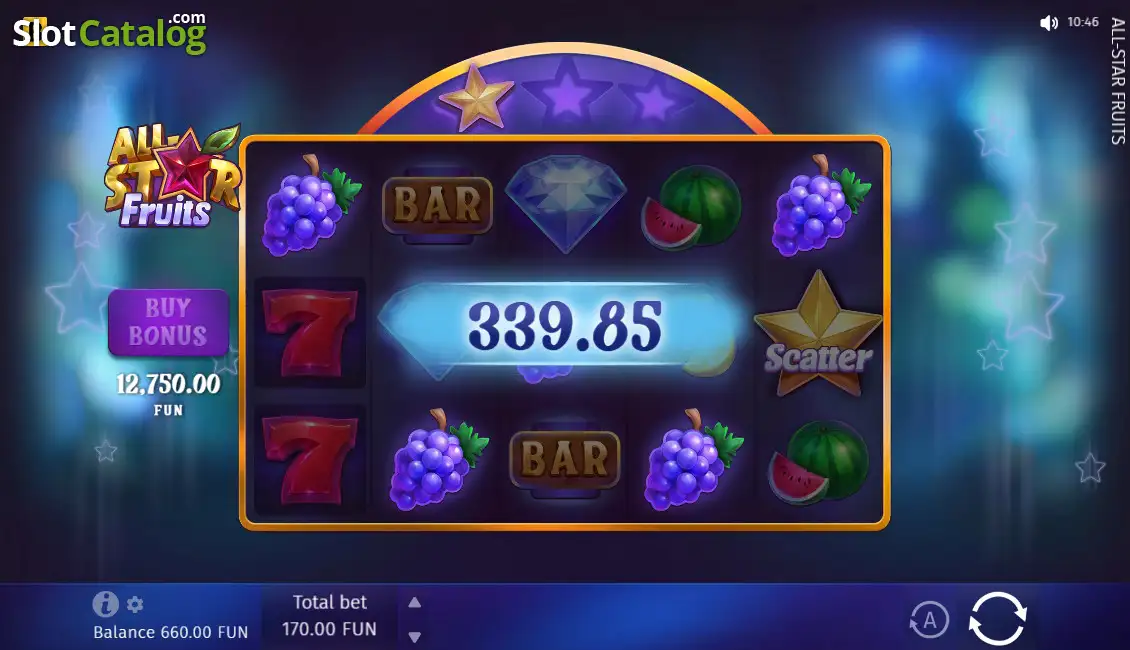Image resolution: width=1130 pixels, height=650 pixels.
Task: Click the All-Star Fruits logo
Action: [x=172, y=175]
